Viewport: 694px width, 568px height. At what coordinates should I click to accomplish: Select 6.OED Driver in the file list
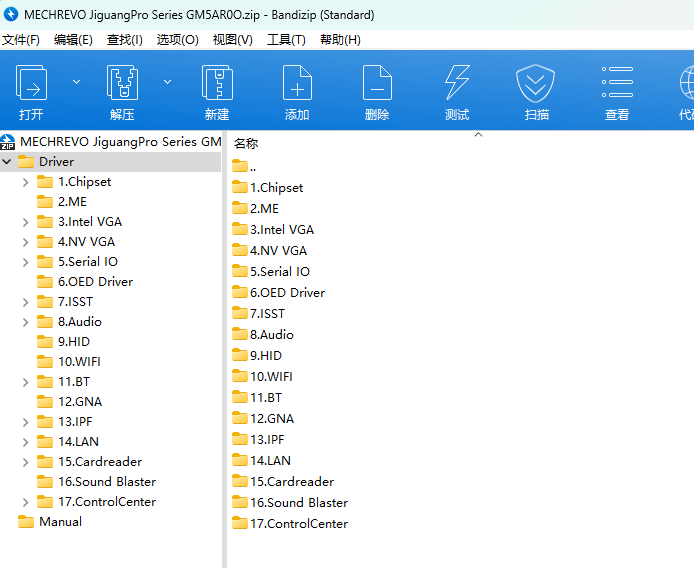278,293
